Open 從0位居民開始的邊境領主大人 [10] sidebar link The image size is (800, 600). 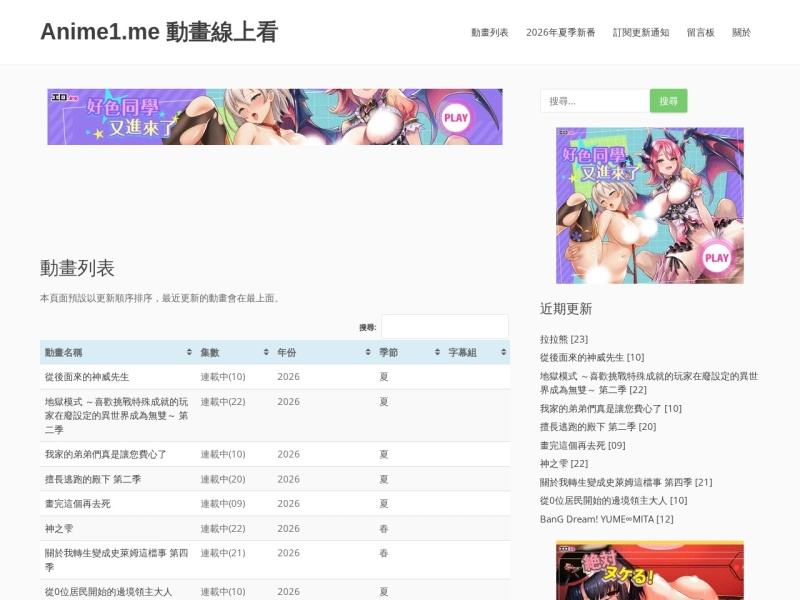614,501
